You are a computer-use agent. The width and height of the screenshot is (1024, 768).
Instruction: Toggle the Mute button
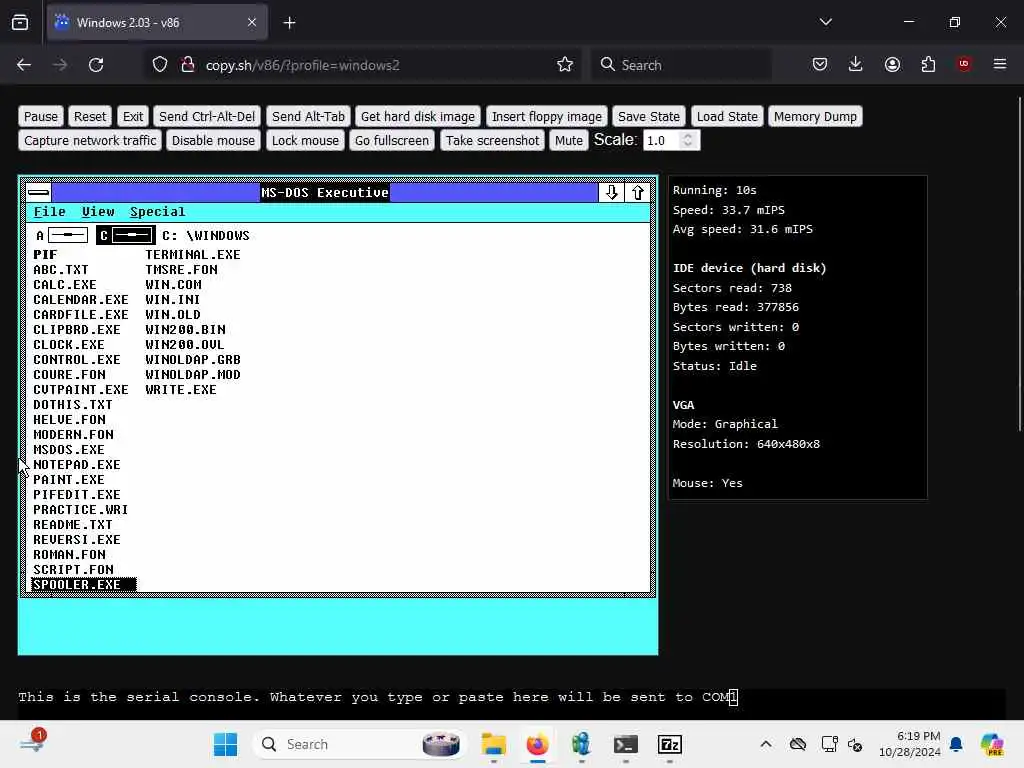click(x=568, y=140)
